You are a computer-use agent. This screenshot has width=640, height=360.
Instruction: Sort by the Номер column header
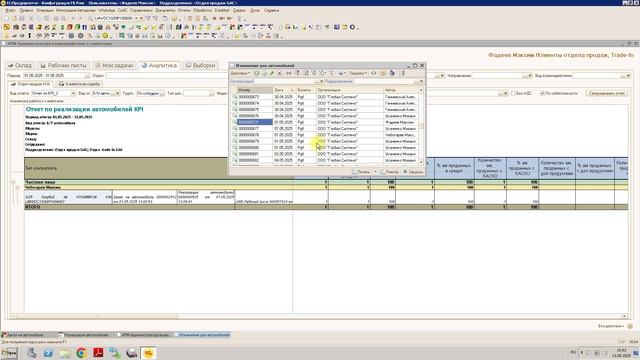255,90
